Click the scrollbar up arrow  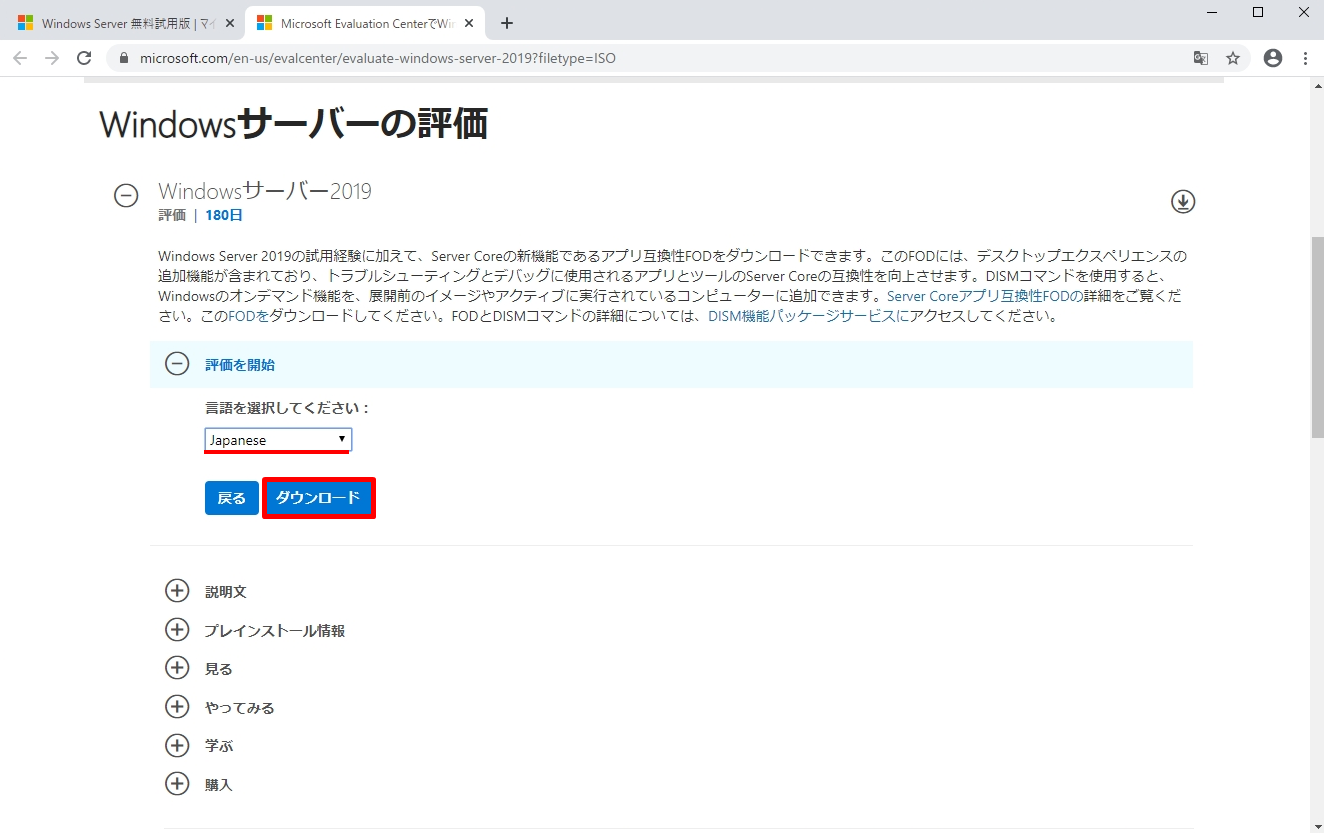point(1317,84)
